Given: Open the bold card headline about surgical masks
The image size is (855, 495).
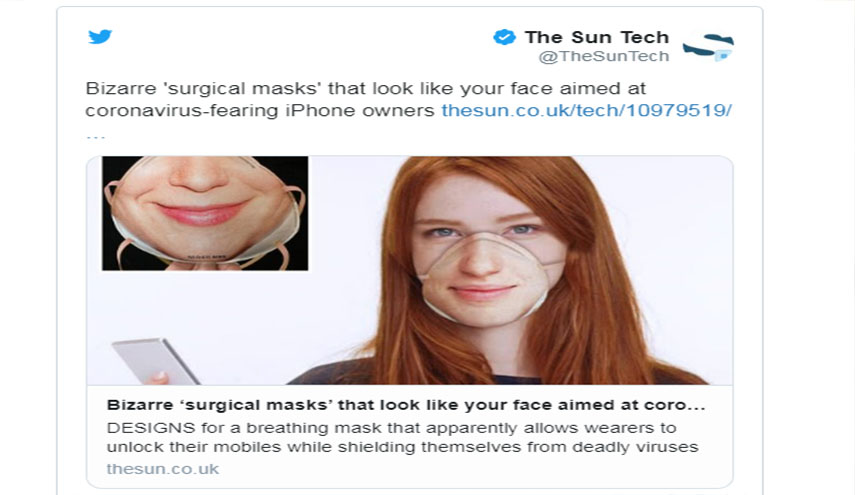Looking at the screenshot, I should point(406,405).
